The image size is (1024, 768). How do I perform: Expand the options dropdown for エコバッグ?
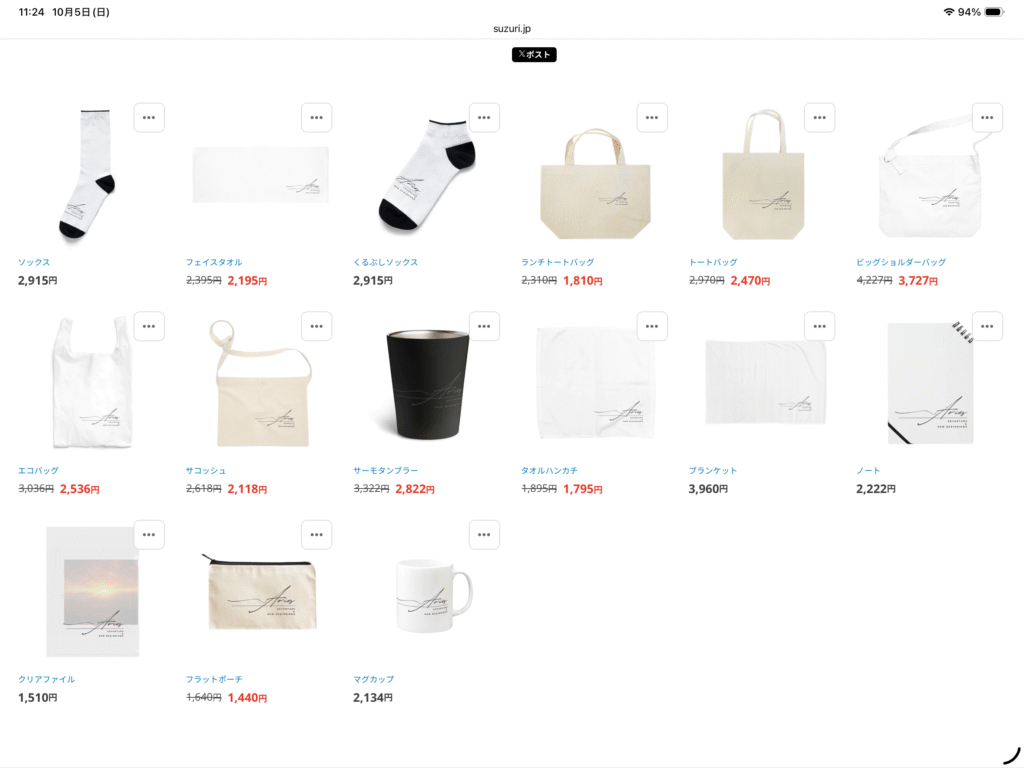click(149, 326)
